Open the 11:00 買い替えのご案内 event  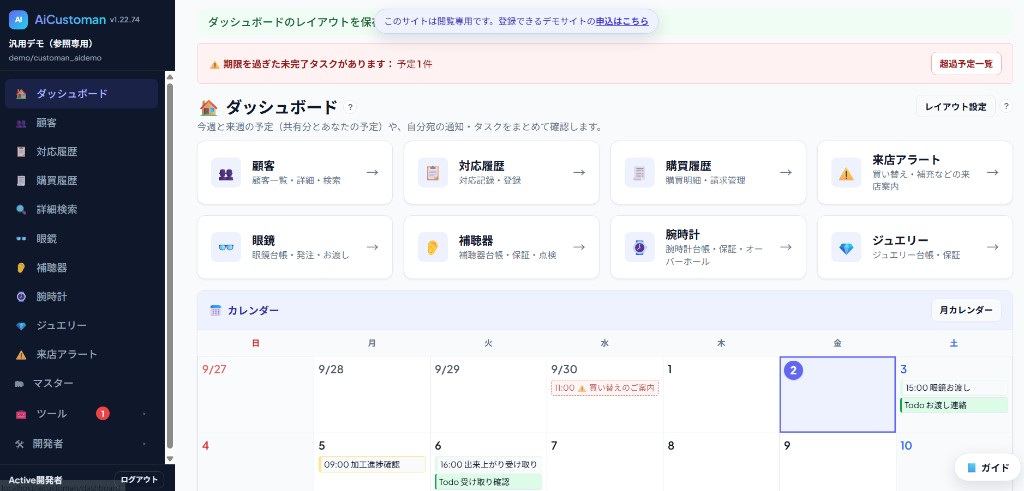605,388
